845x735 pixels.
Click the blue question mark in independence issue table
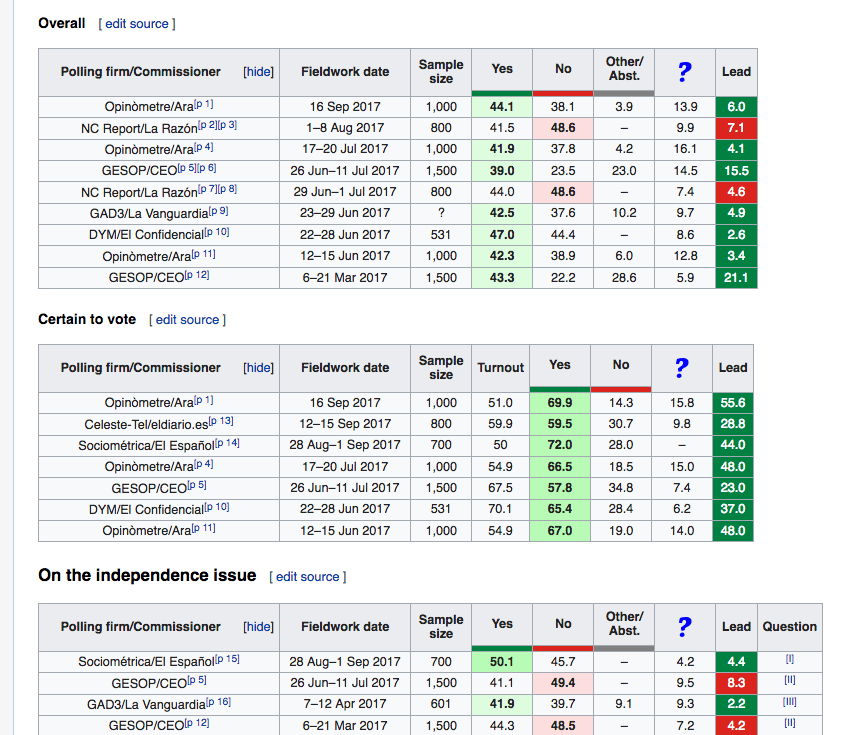[685, 626]
